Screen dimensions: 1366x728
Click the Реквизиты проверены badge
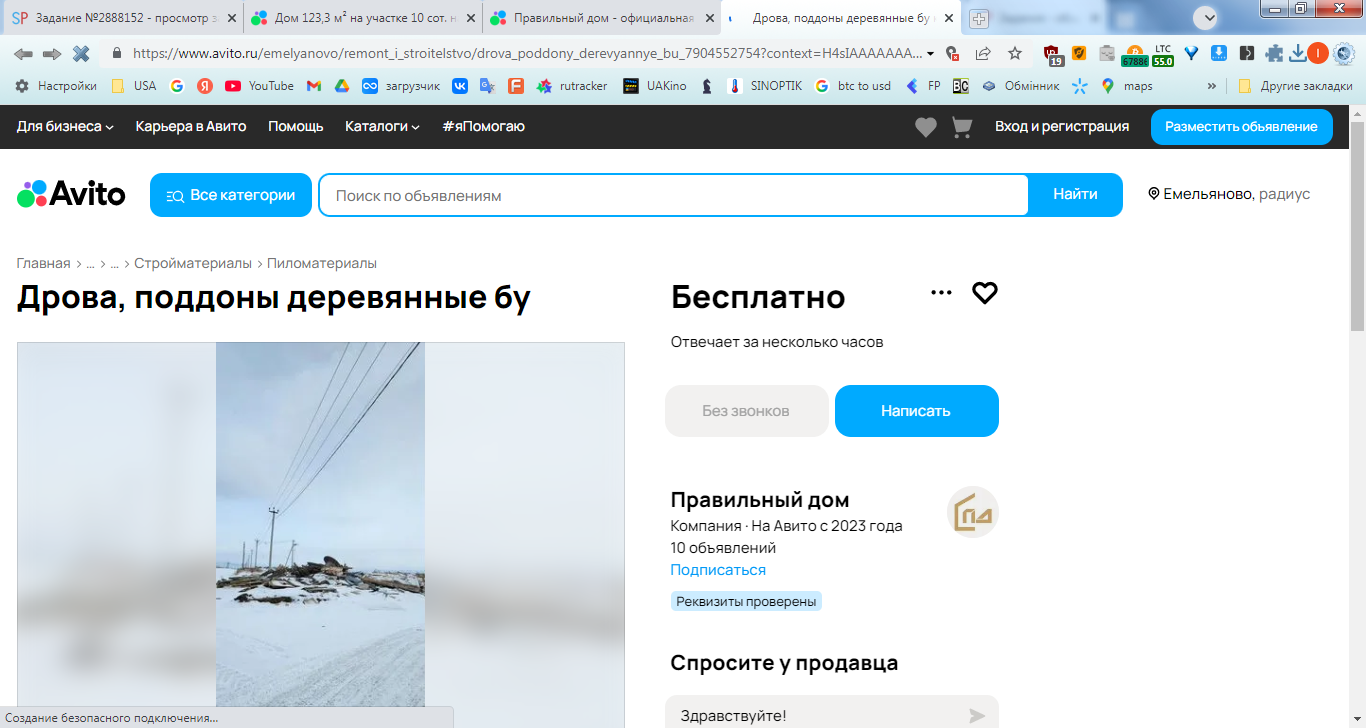(x=746, y=601)
